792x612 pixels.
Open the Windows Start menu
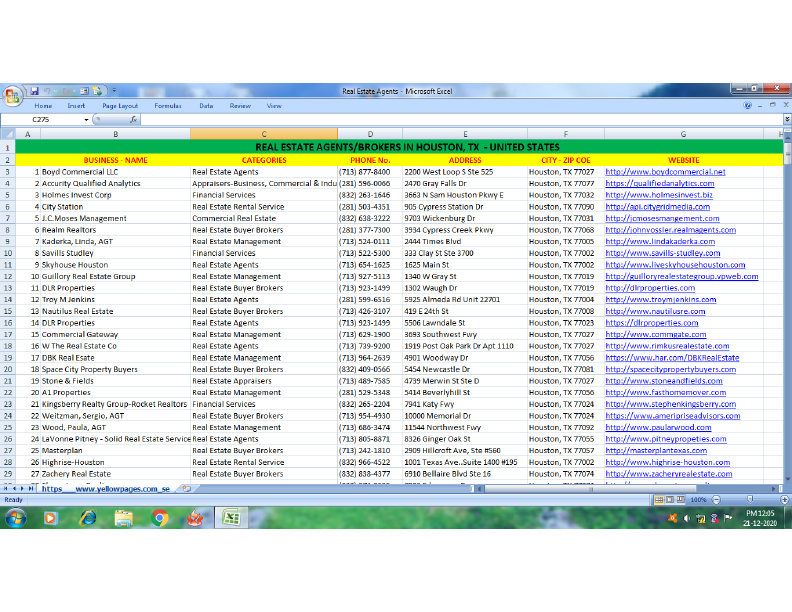tap(15, 518)
